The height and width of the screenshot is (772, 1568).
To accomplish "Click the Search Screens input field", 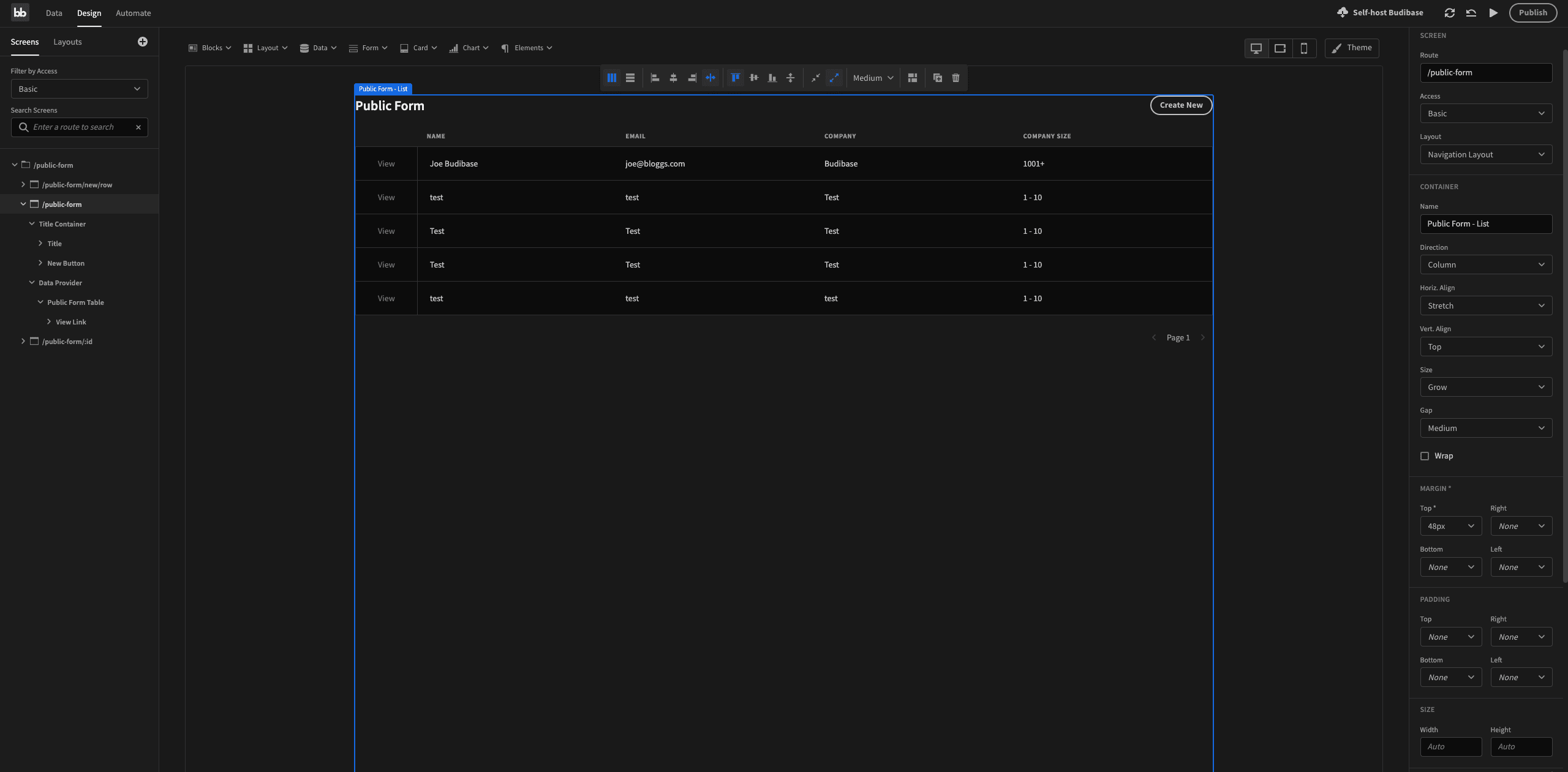I will point(80,127).
